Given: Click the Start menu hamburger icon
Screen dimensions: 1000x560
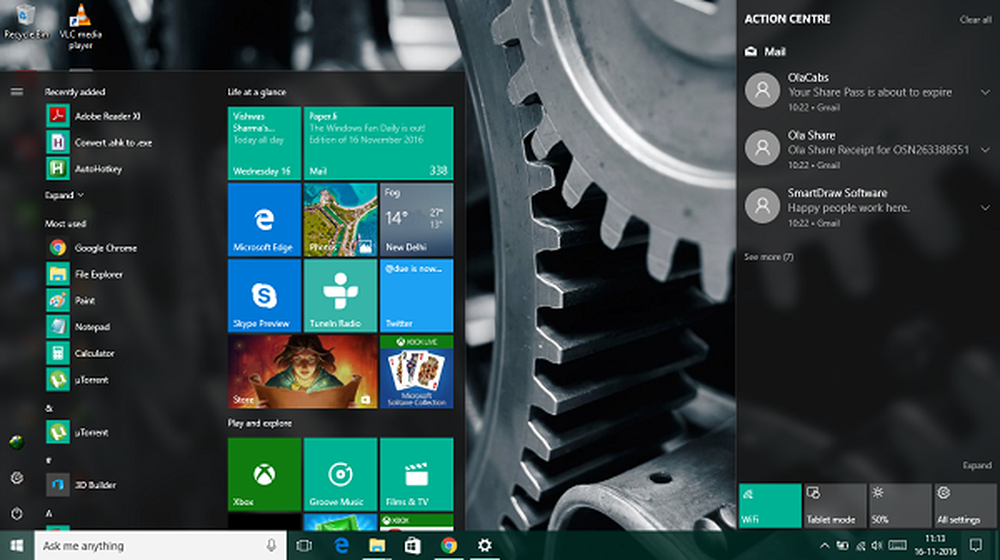Looking at the screenshot, I should 17,92.
